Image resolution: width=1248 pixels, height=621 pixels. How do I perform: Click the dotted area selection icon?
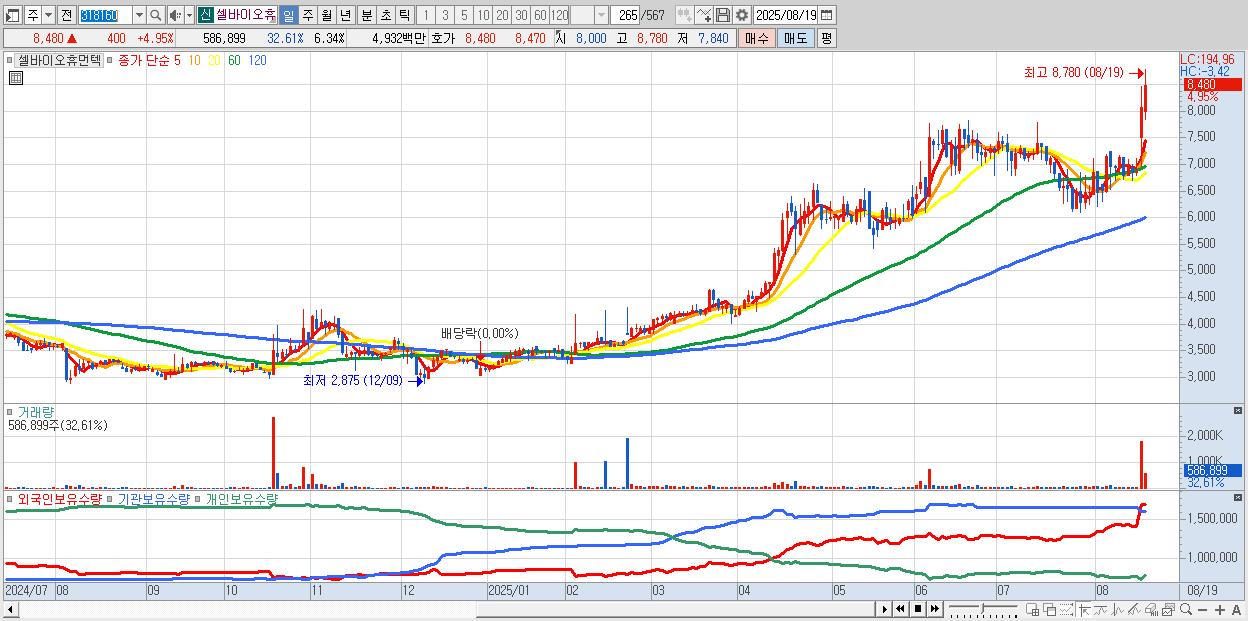pyautogui.click(x=1066, y=610)
